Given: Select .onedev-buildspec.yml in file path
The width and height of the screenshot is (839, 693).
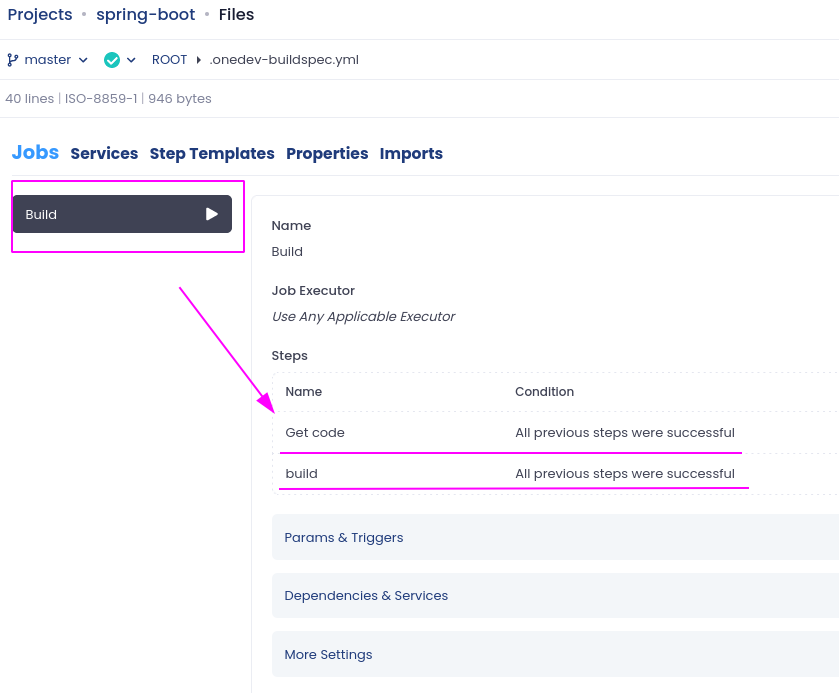Looking at the screenshot, I should tap(284, 60).
